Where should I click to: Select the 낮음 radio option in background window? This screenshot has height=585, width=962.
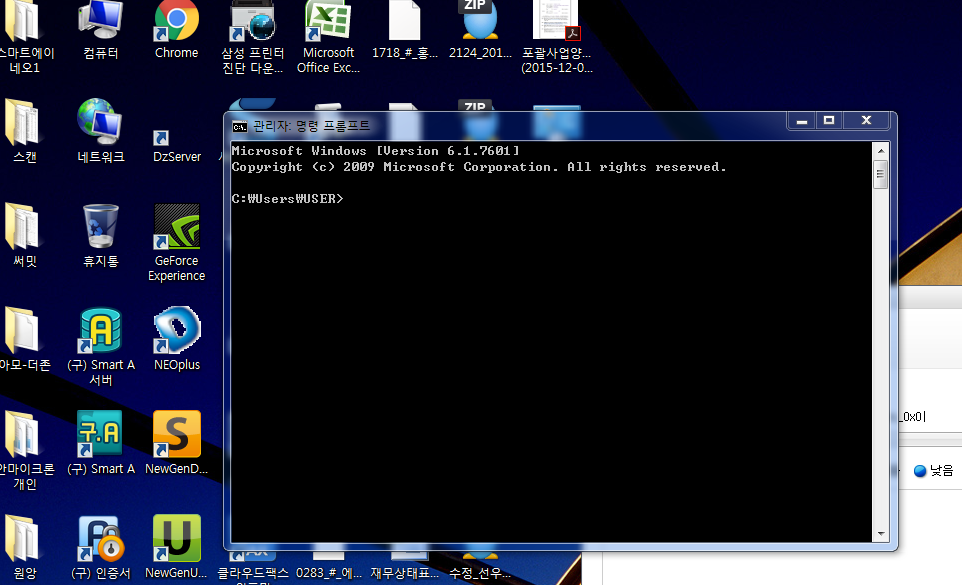pos(920,471)
